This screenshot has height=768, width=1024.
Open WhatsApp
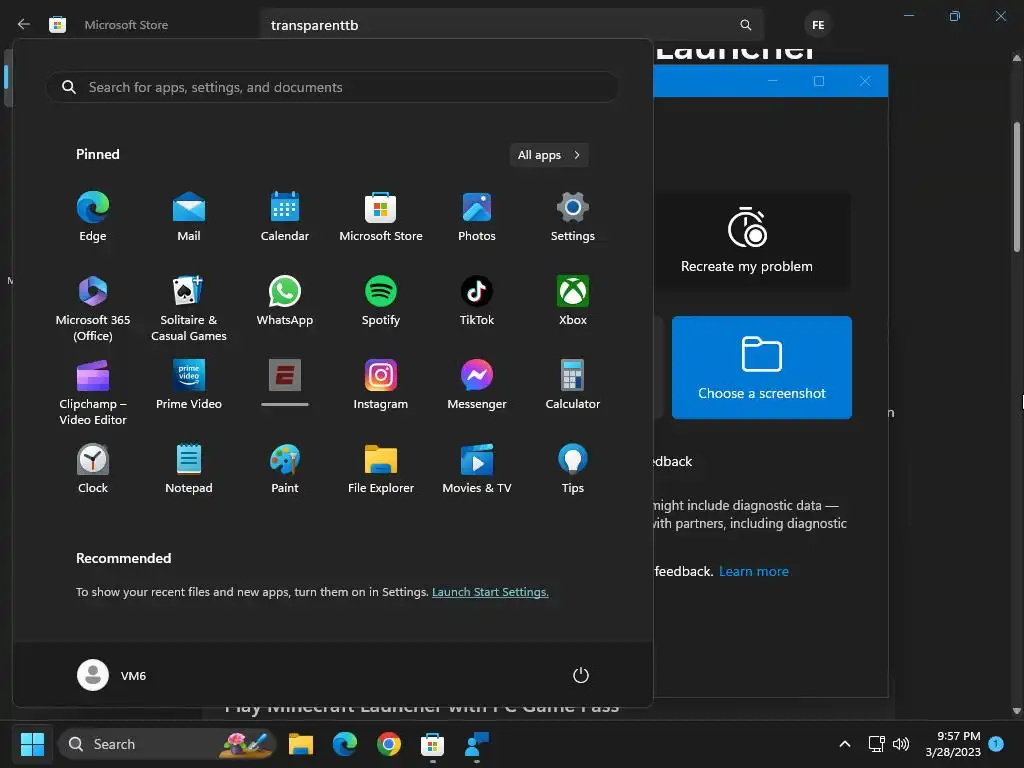pos(285,300)
